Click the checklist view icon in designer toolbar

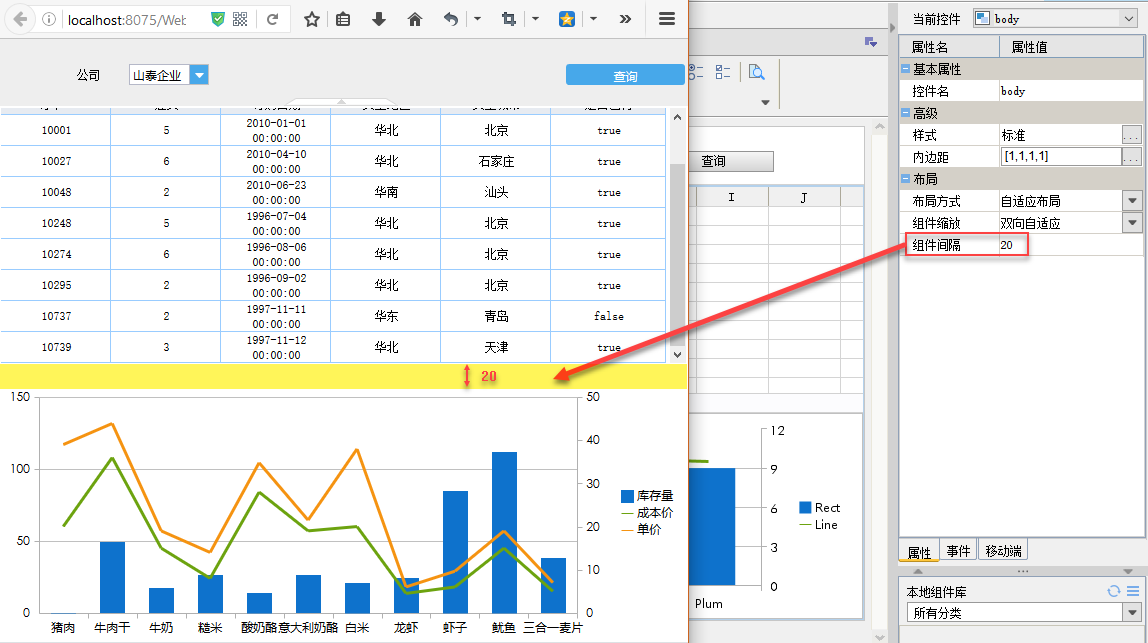pos(723,72)
